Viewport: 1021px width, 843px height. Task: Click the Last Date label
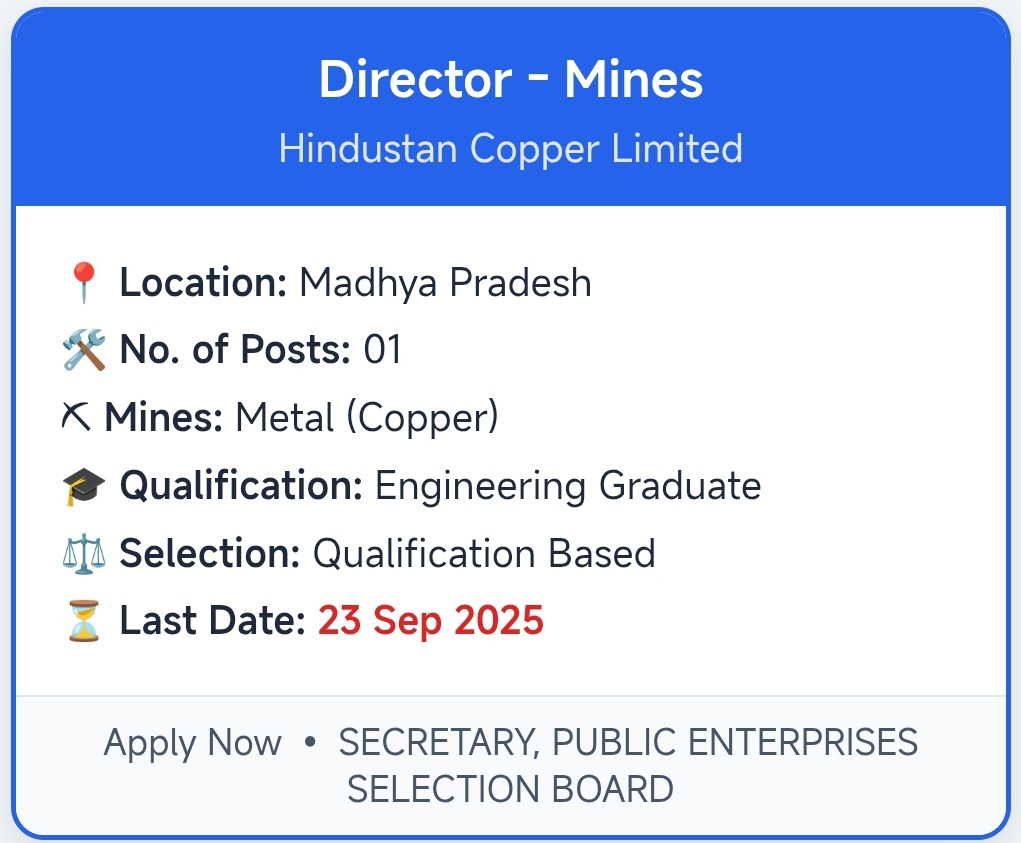[212, 621]
